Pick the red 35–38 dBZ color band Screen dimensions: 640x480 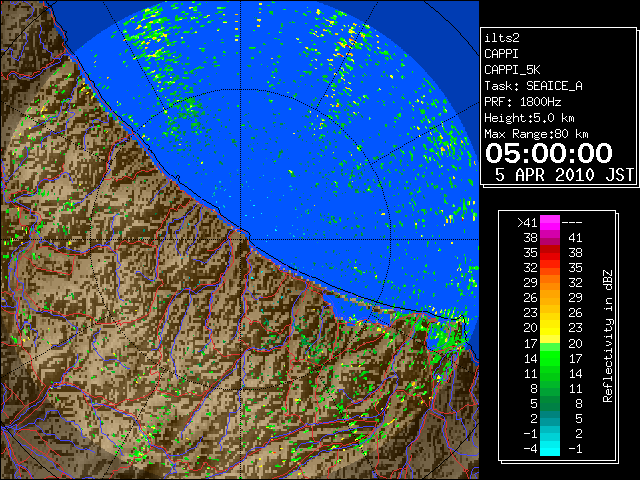point(550,253)
